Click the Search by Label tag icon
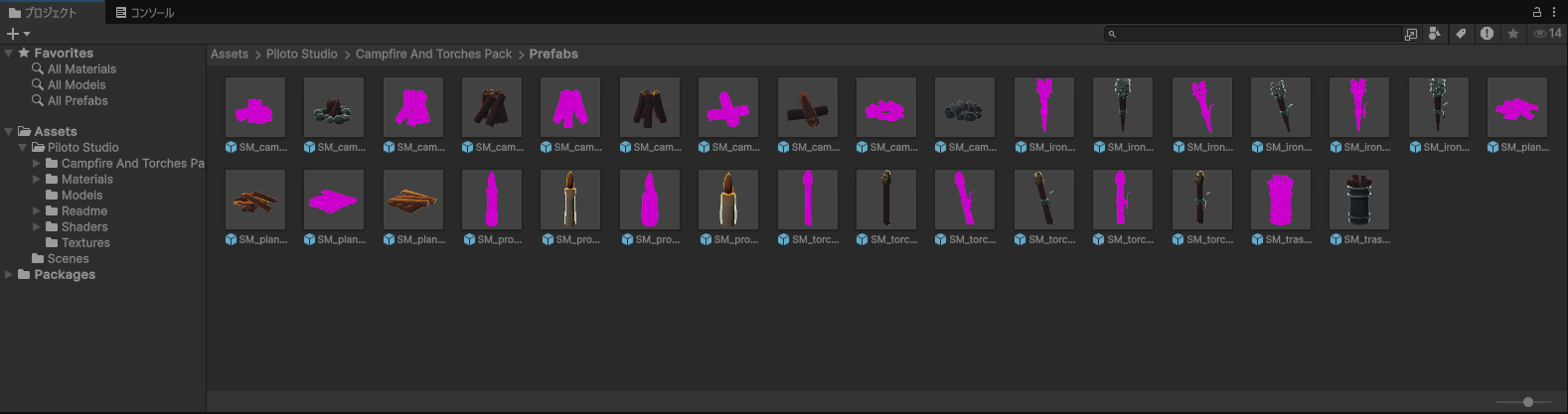Viewport: 1568px width, 414px height. [x=1461, y=34]
